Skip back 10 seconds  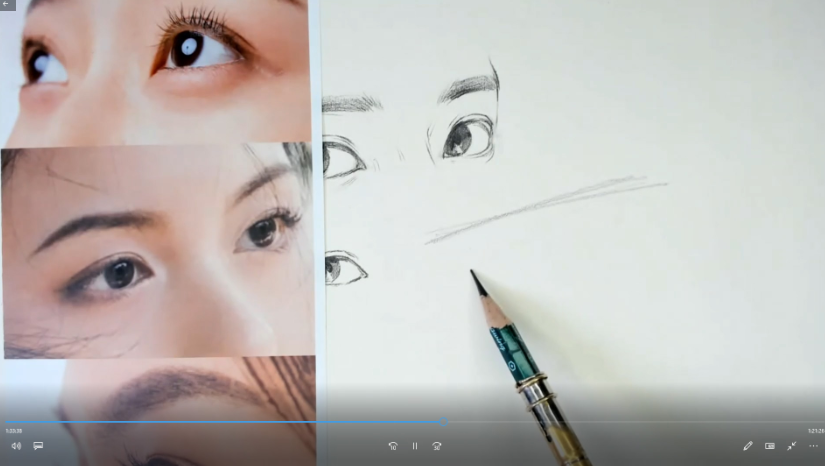[393, 446]
